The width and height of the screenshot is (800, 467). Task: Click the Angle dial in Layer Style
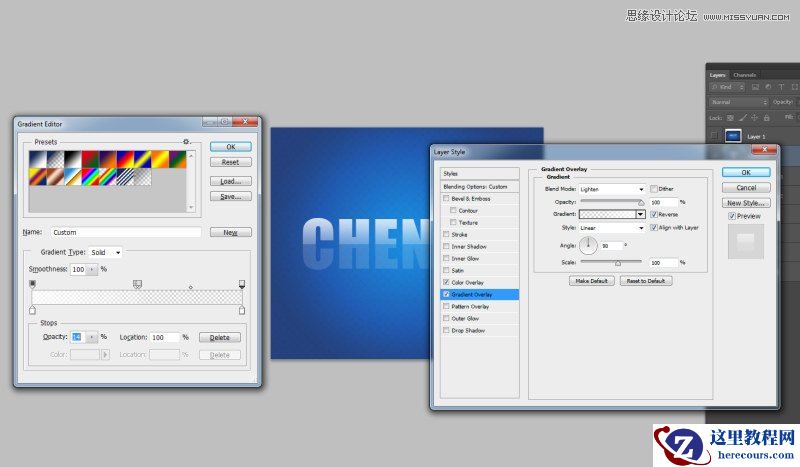pos(588,245)
